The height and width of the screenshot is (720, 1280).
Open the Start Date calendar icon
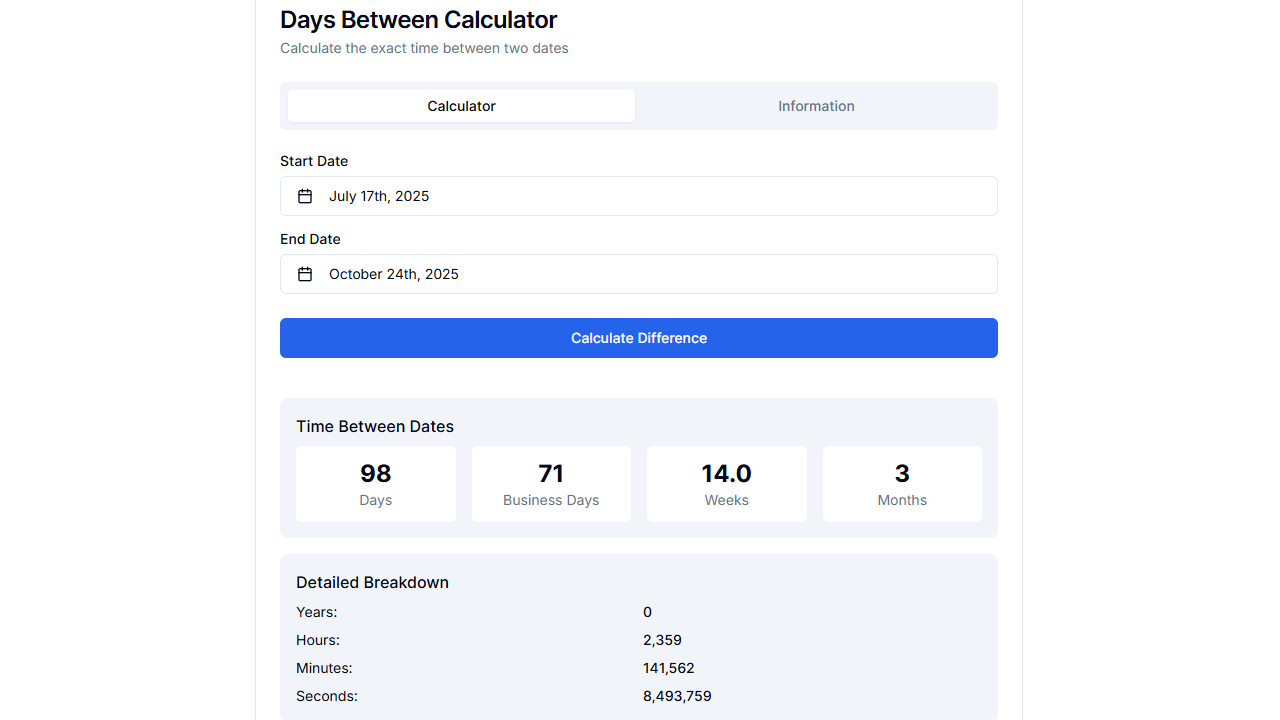pos(305,196)
